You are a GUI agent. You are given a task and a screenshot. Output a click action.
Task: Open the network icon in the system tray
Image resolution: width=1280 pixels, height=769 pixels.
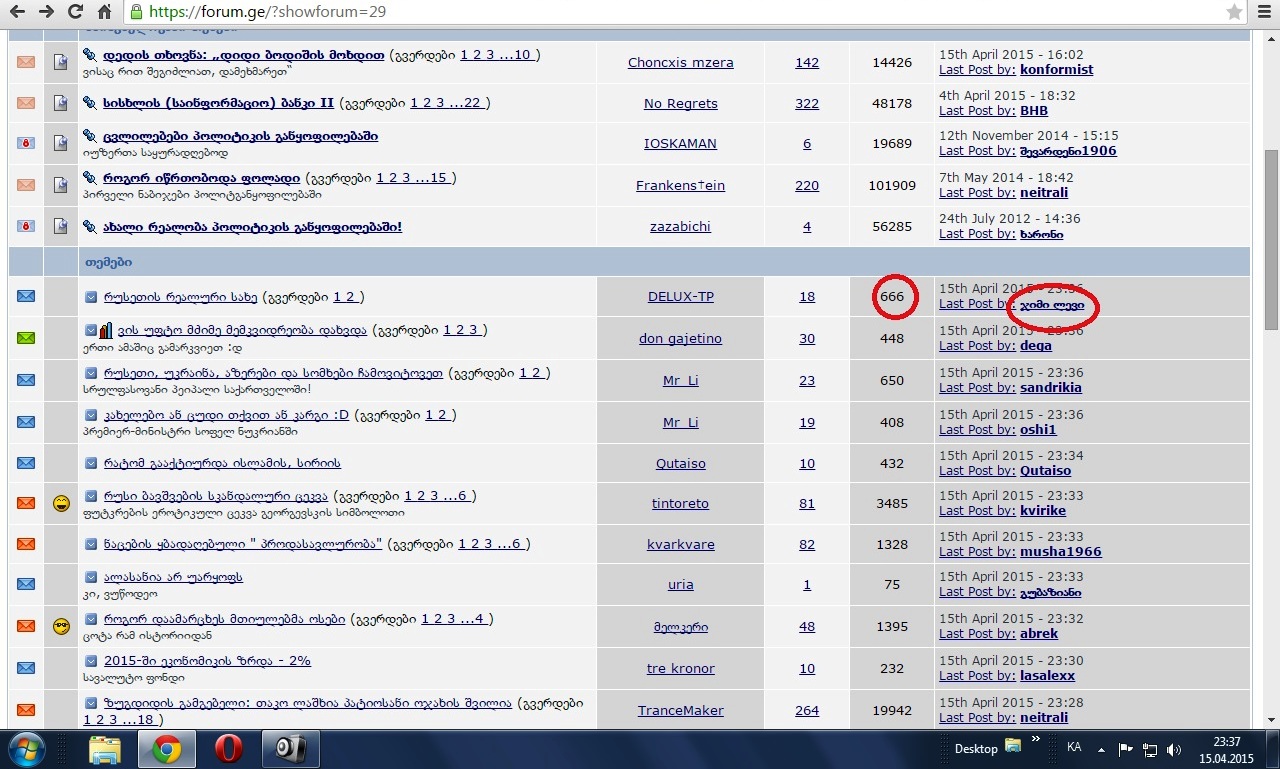tap(1150, 749)
